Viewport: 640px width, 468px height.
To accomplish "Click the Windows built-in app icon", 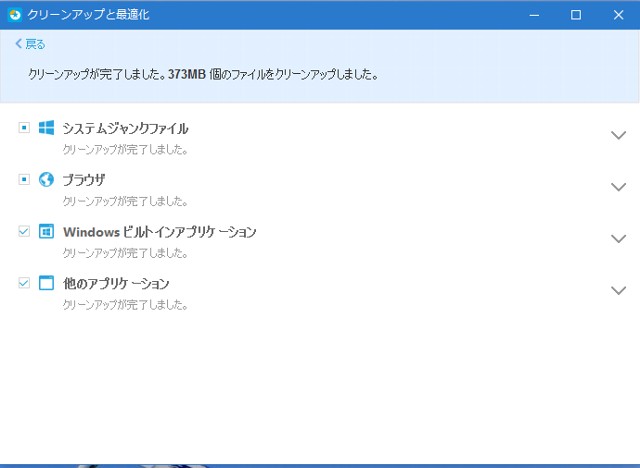I will pyautogui.click(x=46, y=231).
